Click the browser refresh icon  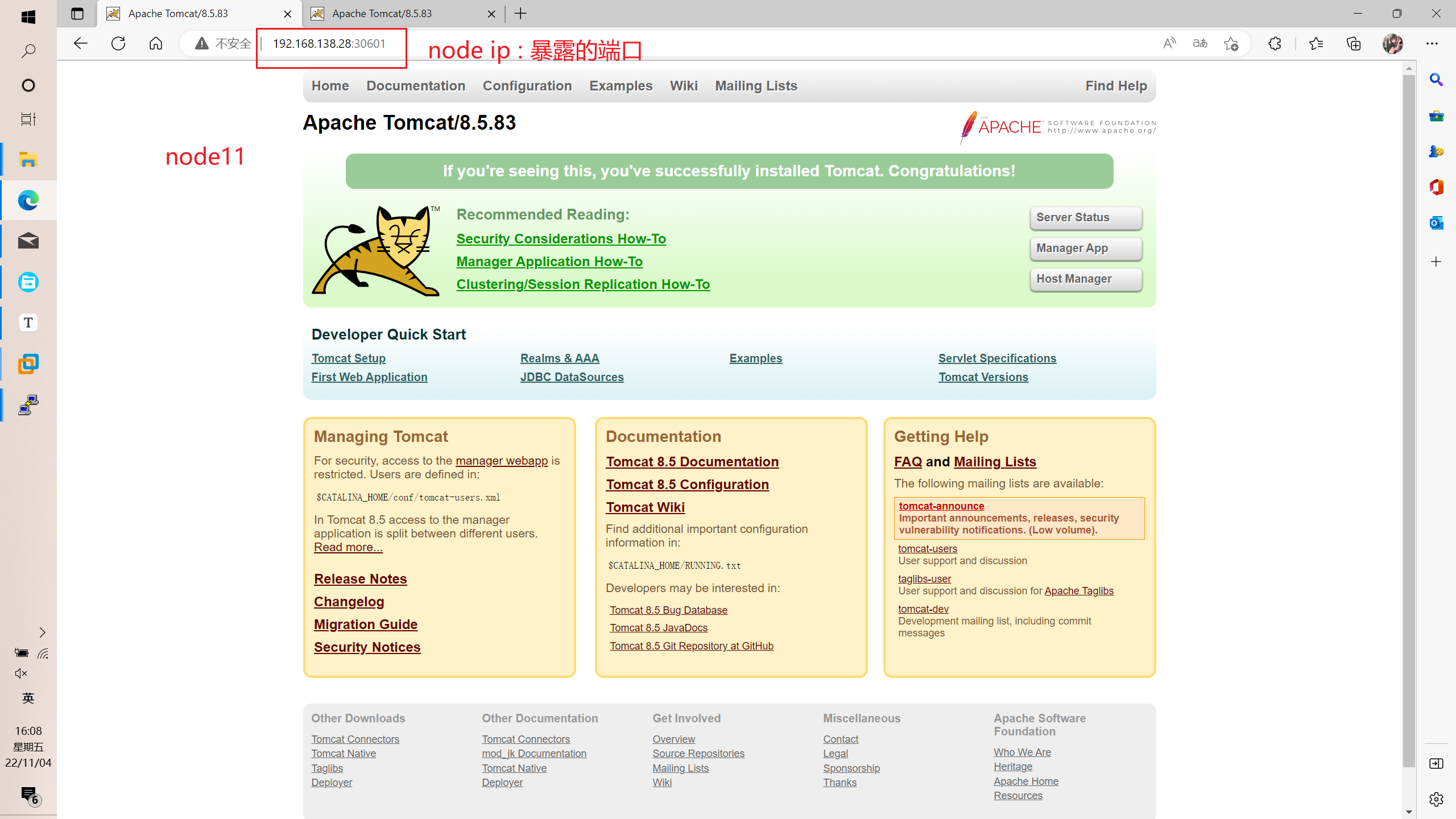tap(118, 44)
